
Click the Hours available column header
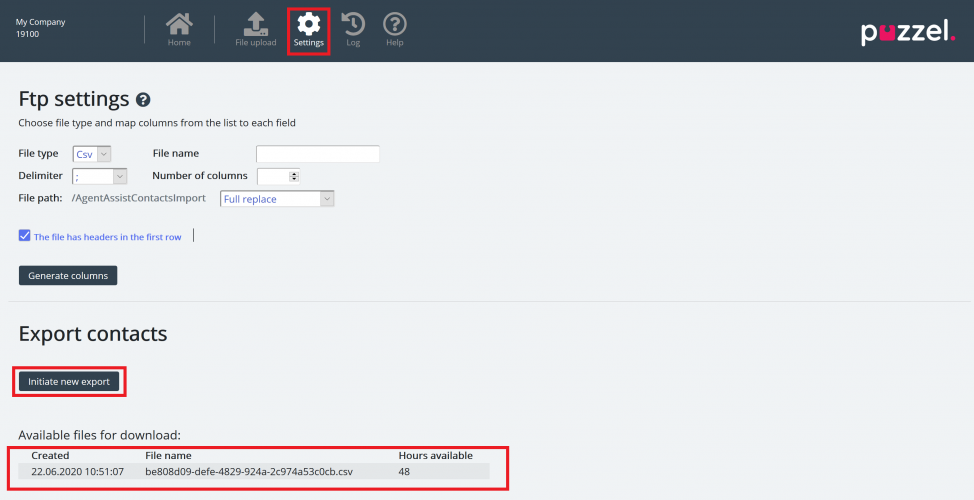(x=435, y=455)
